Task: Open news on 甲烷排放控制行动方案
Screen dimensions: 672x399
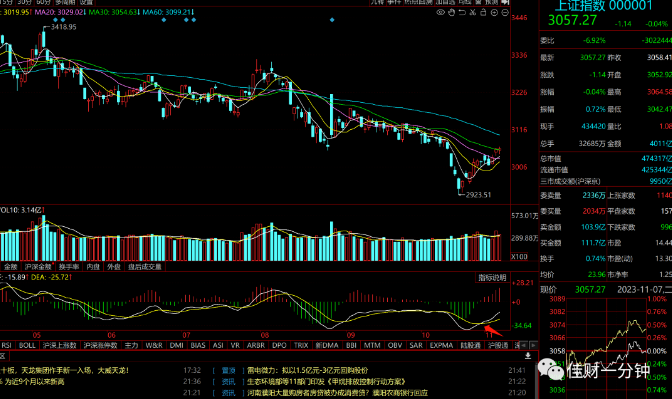Action: 326,381
